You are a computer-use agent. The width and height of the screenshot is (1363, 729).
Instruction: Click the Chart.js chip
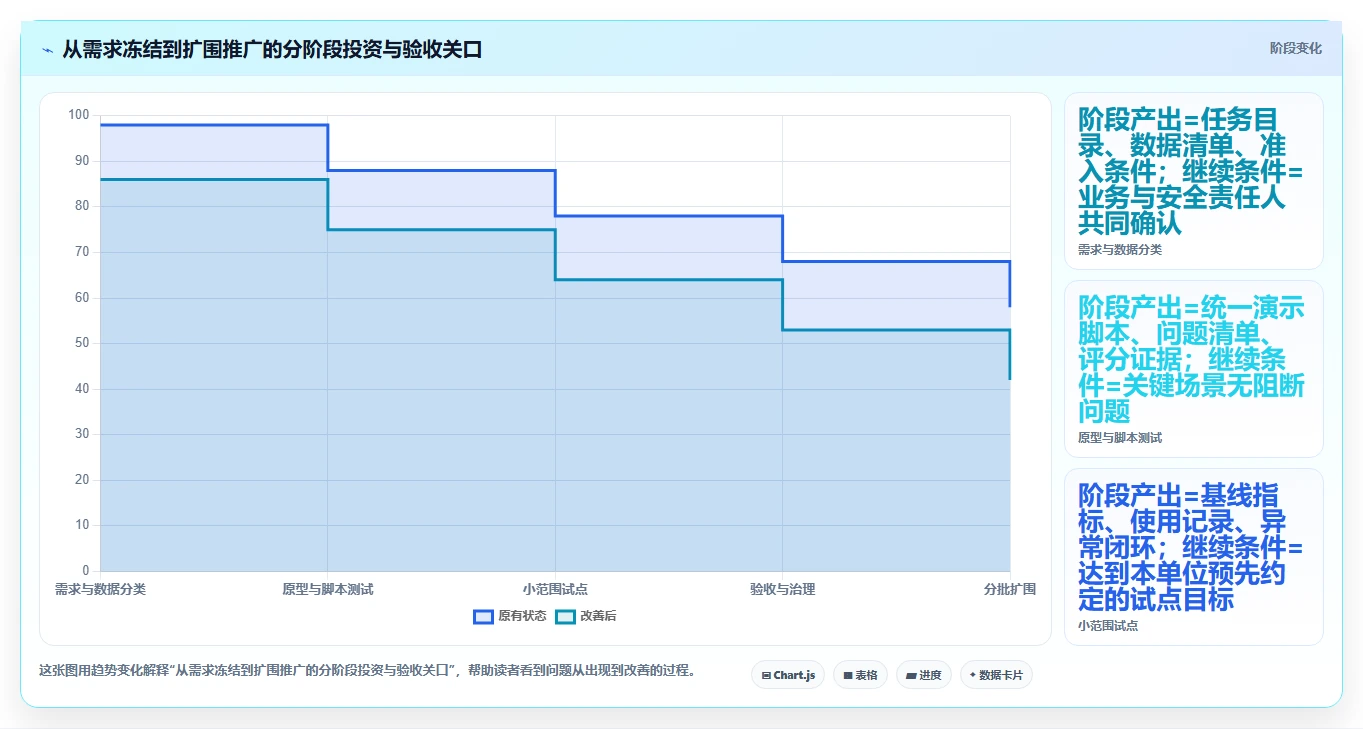tap(788, 675)
